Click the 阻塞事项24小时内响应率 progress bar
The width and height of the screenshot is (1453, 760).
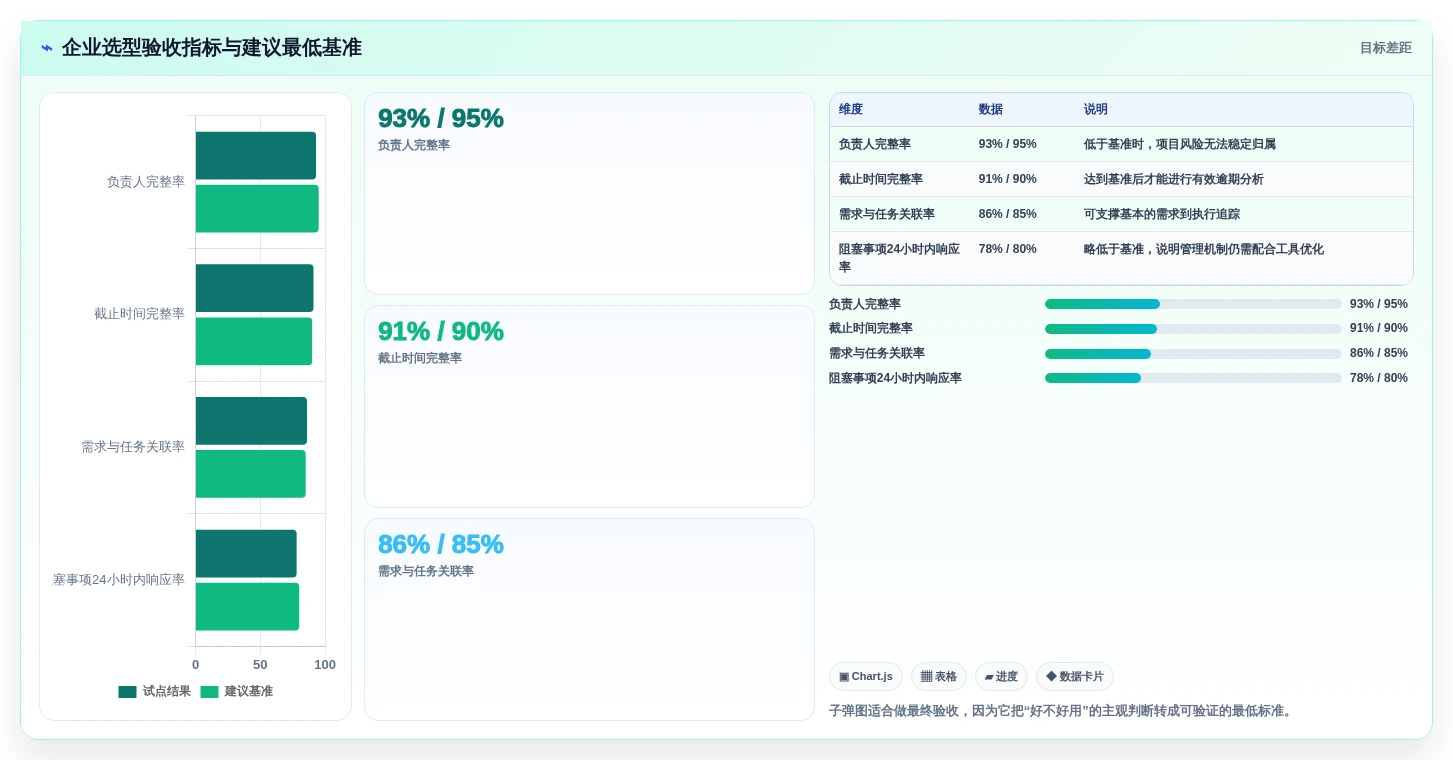[1193, 378]
